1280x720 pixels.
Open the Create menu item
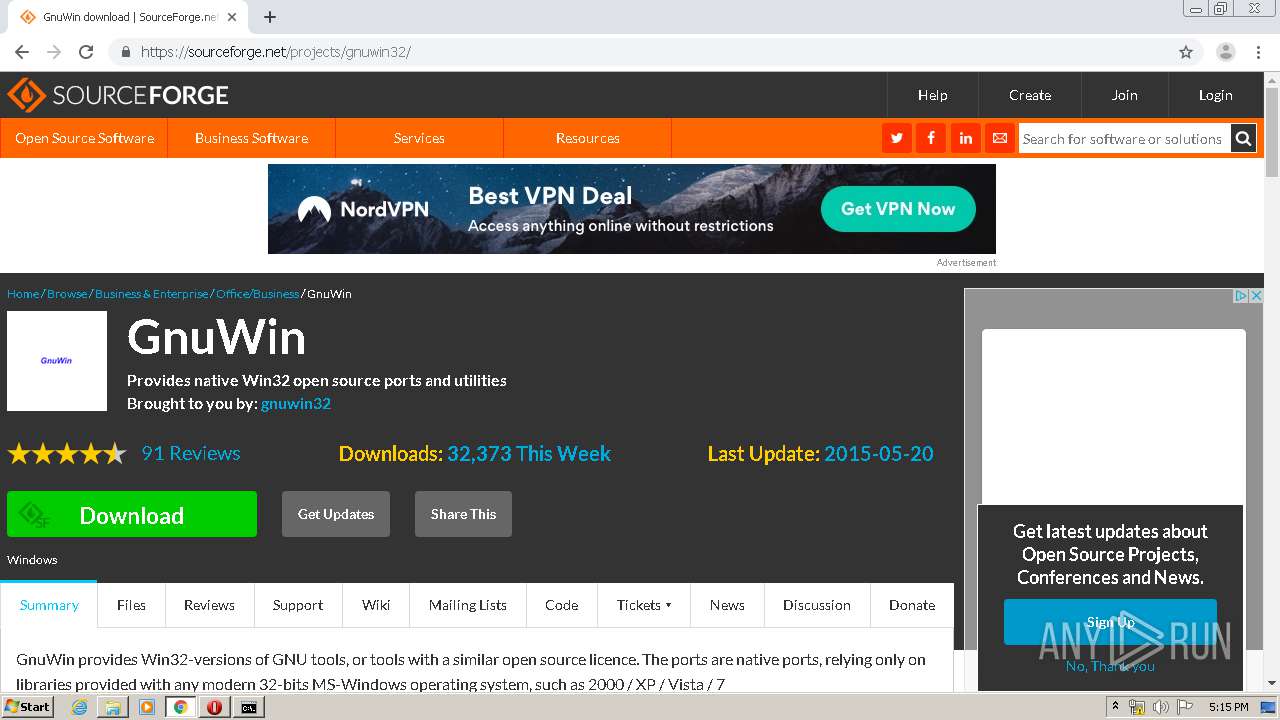(x=1030, y=95)
